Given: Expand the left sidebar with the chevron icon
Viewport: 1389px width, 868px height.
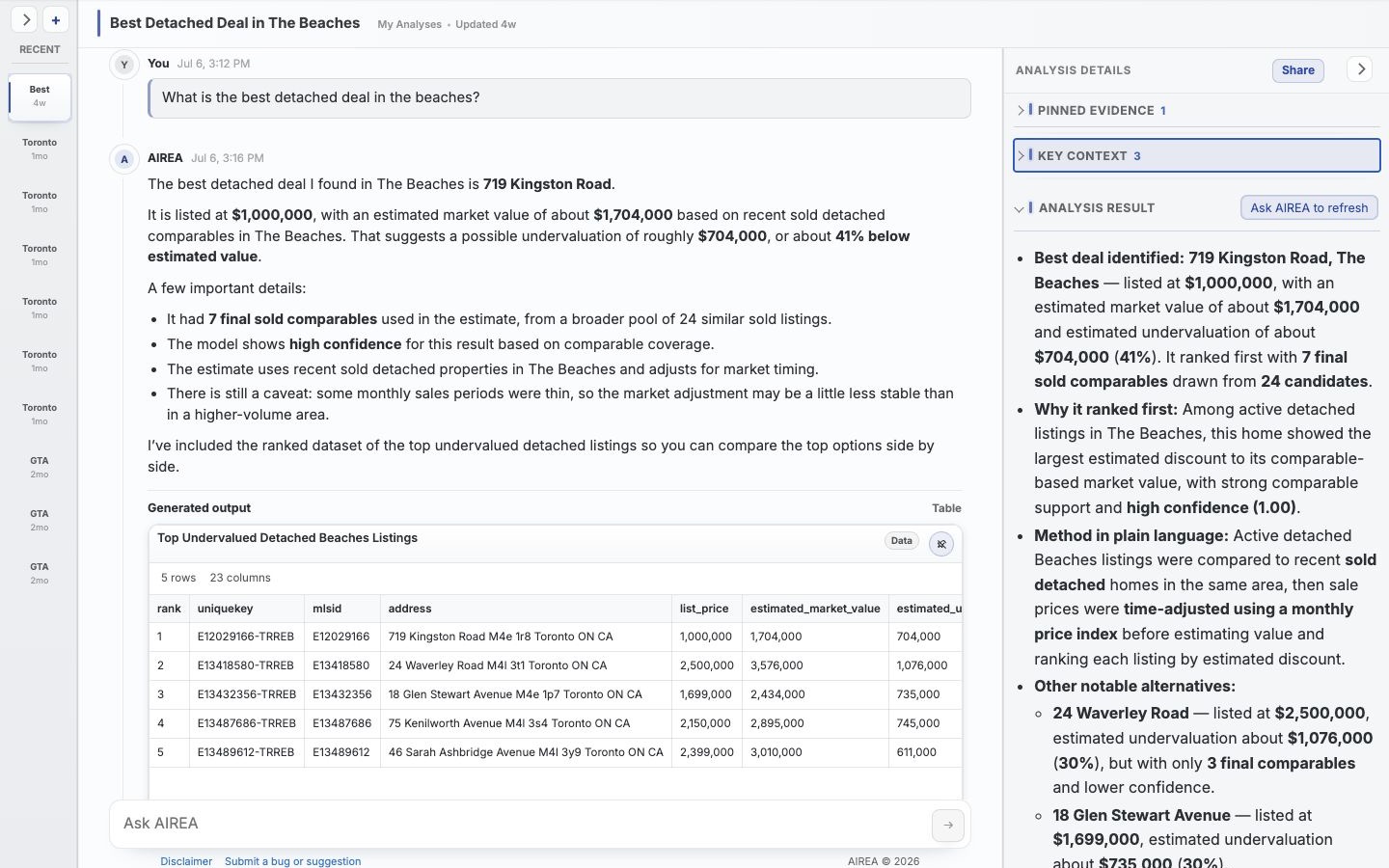Looking at the screenshot, I should [25, 19].
